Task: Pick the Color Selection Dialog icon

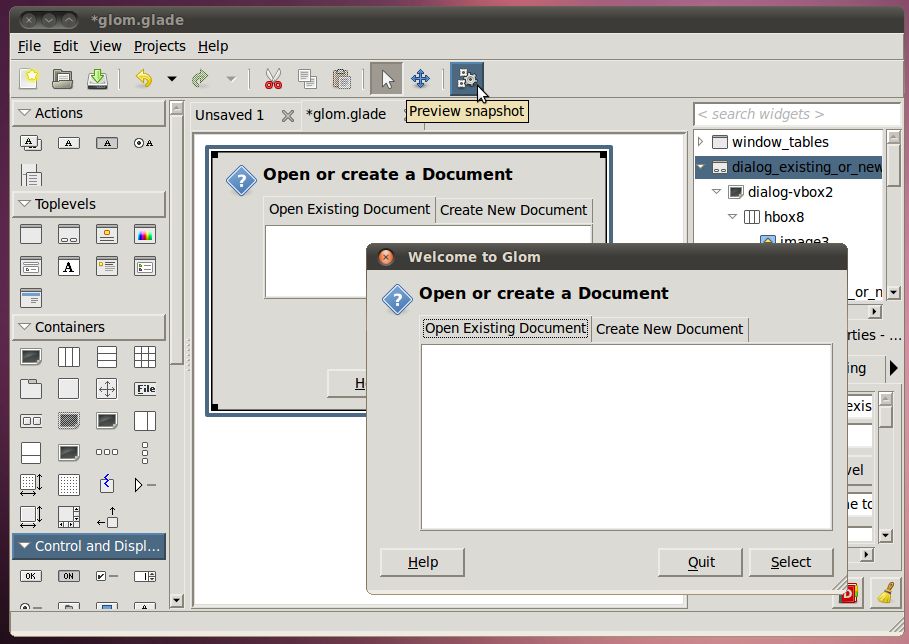Action: point(145,234)
